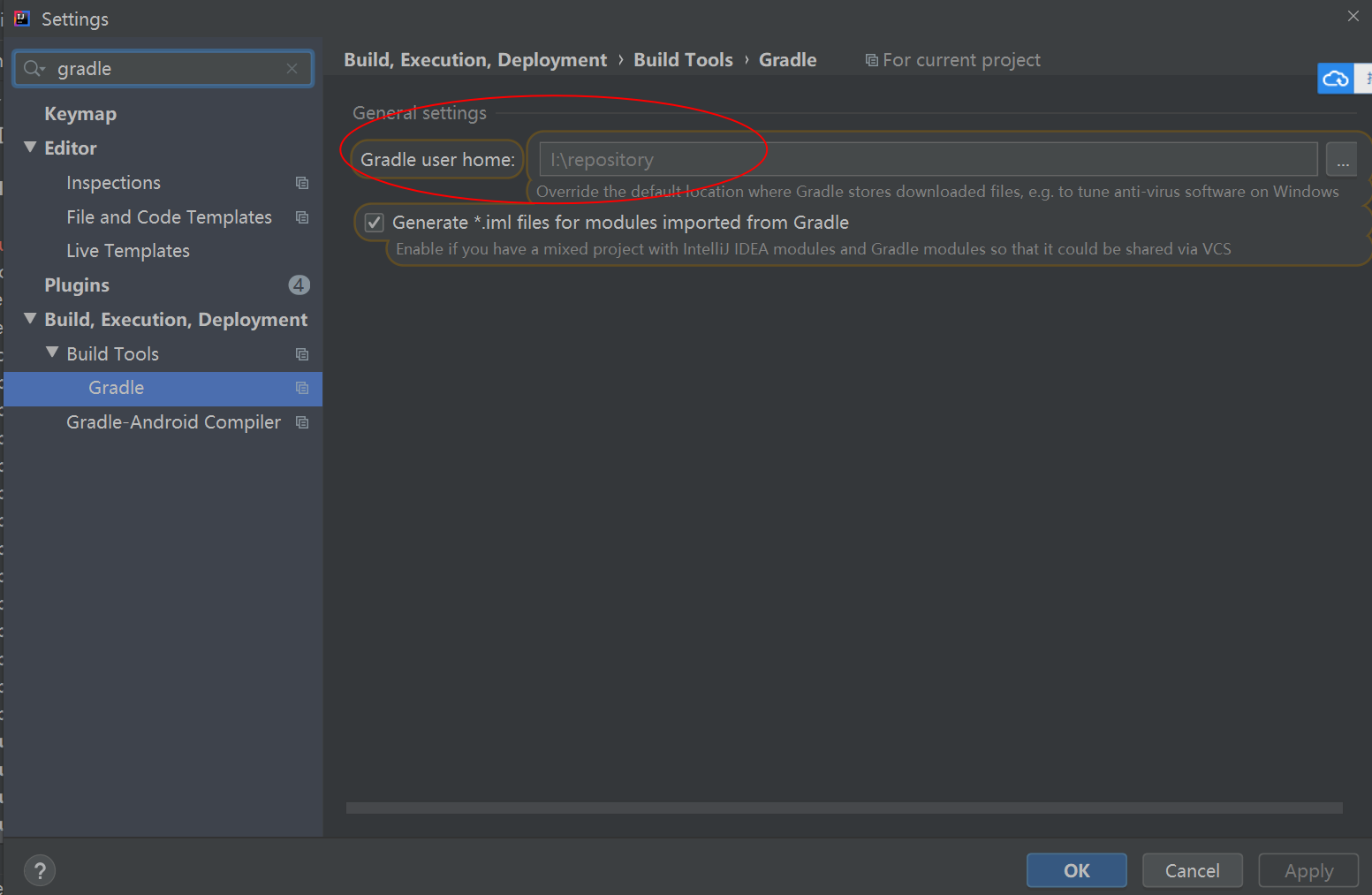Open search history magnifier dropdown

pos(34,69)
